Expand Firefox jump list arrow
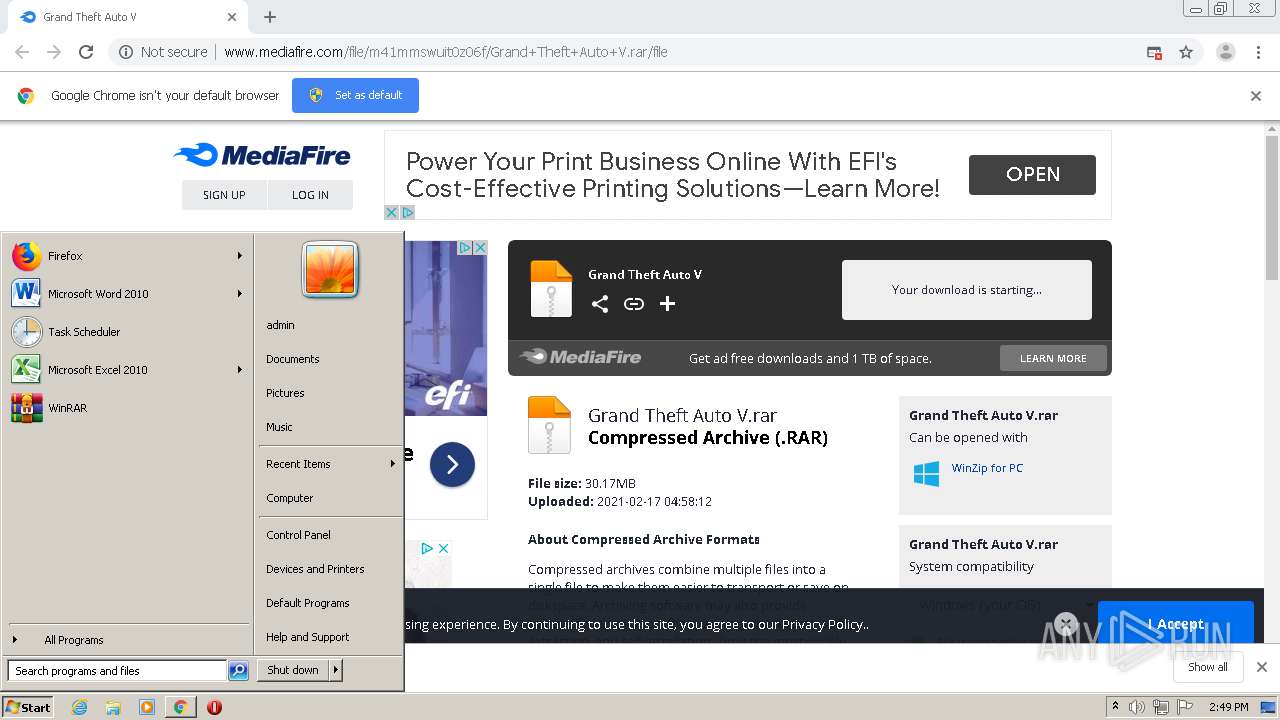 pos(240,256)
